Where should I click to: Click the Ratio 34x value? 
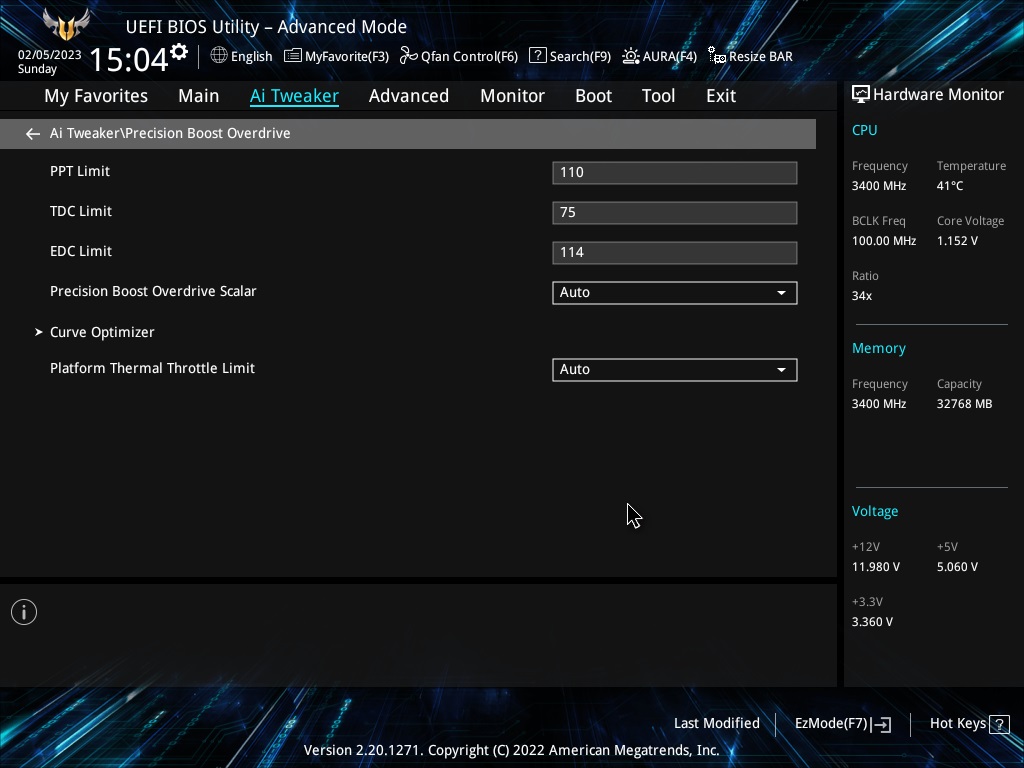(x=861, y=296)
